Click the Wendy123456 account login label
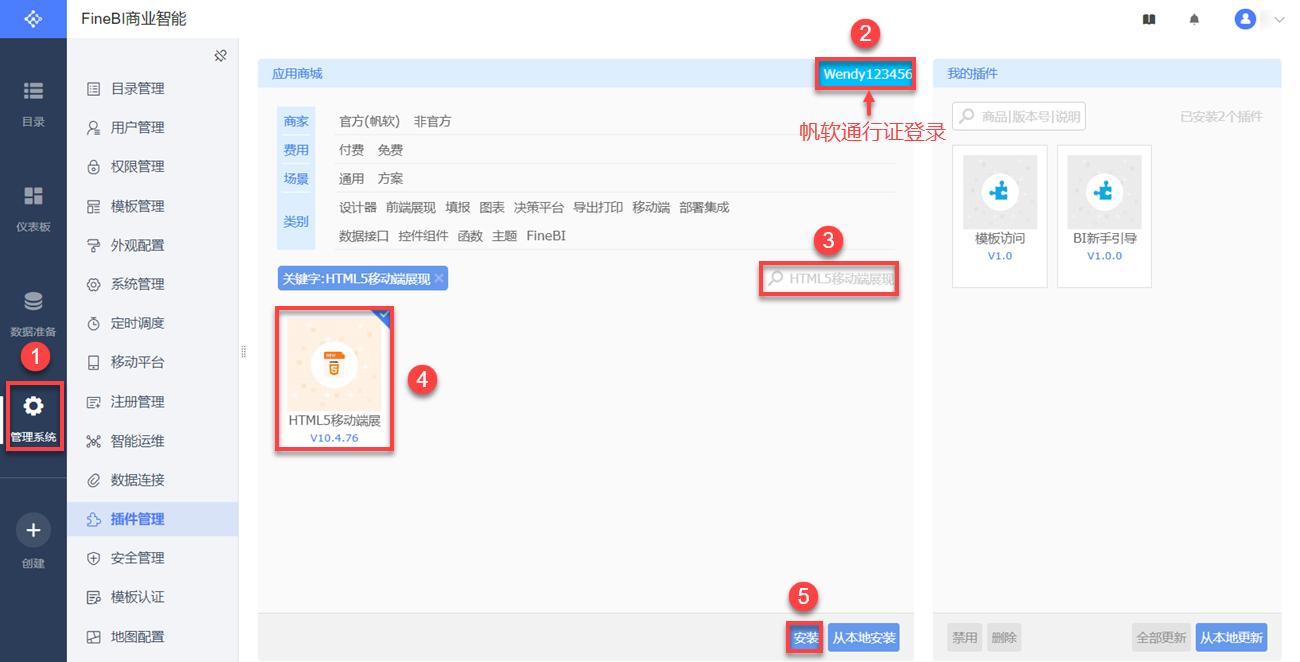1300x662 pixels. tap(867, 74)
